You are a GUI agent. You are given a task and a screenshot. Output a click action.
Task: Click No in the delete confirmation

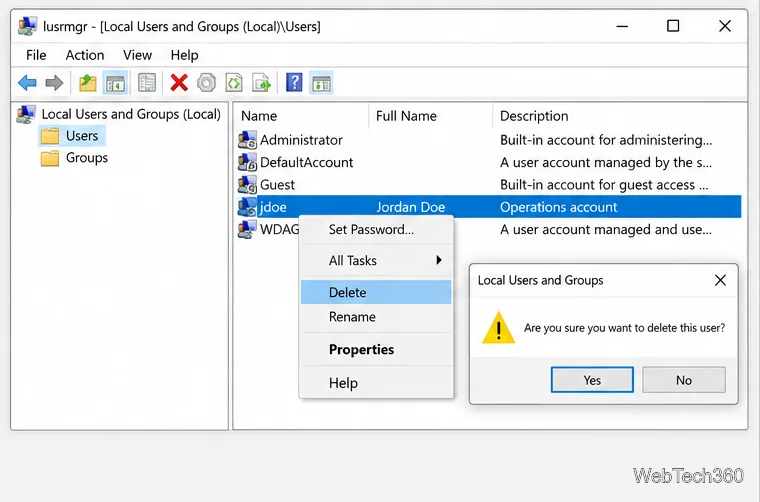point(684,380)
